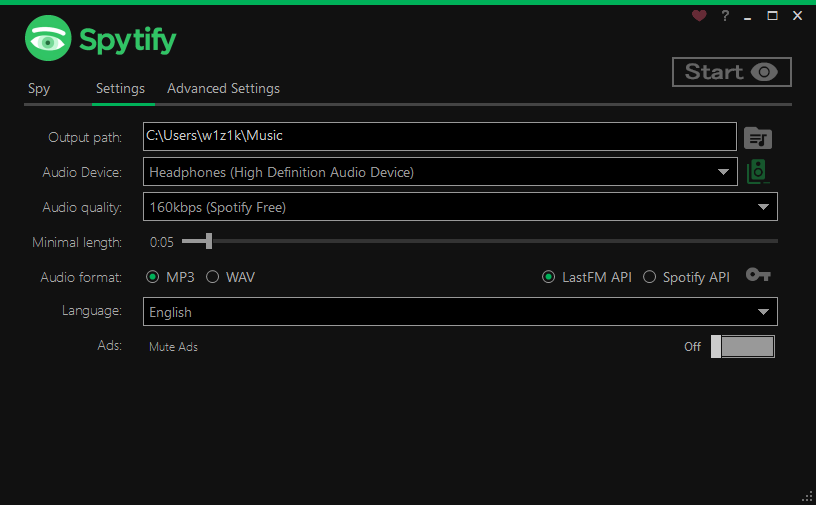The image size is (816, 505).
Task: Select WAV audio format
Action: [231, 277]
